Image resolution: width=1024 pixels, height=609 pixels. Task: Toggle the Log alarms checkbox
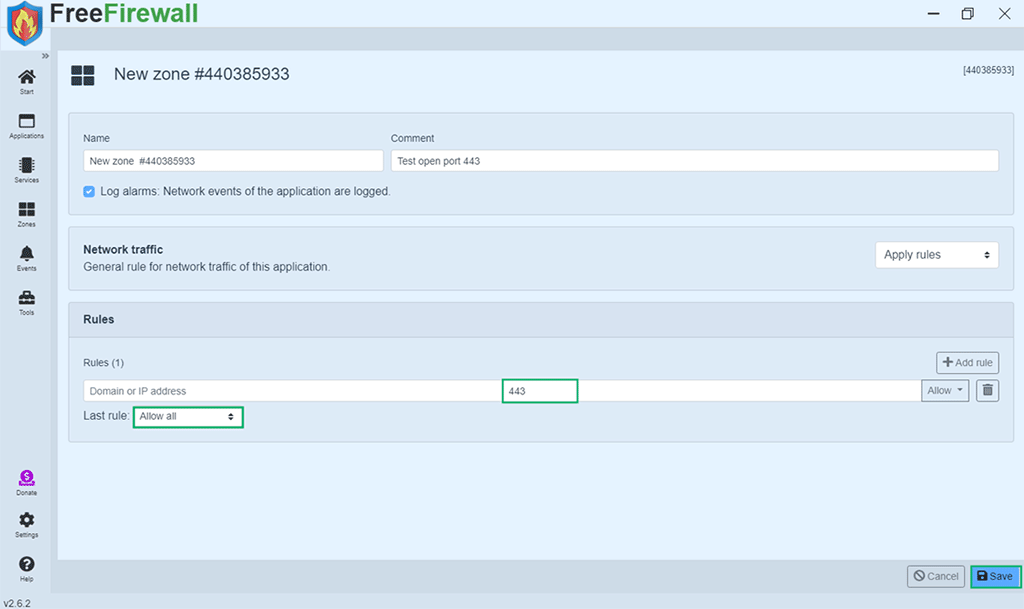click(x=89, y=191)
